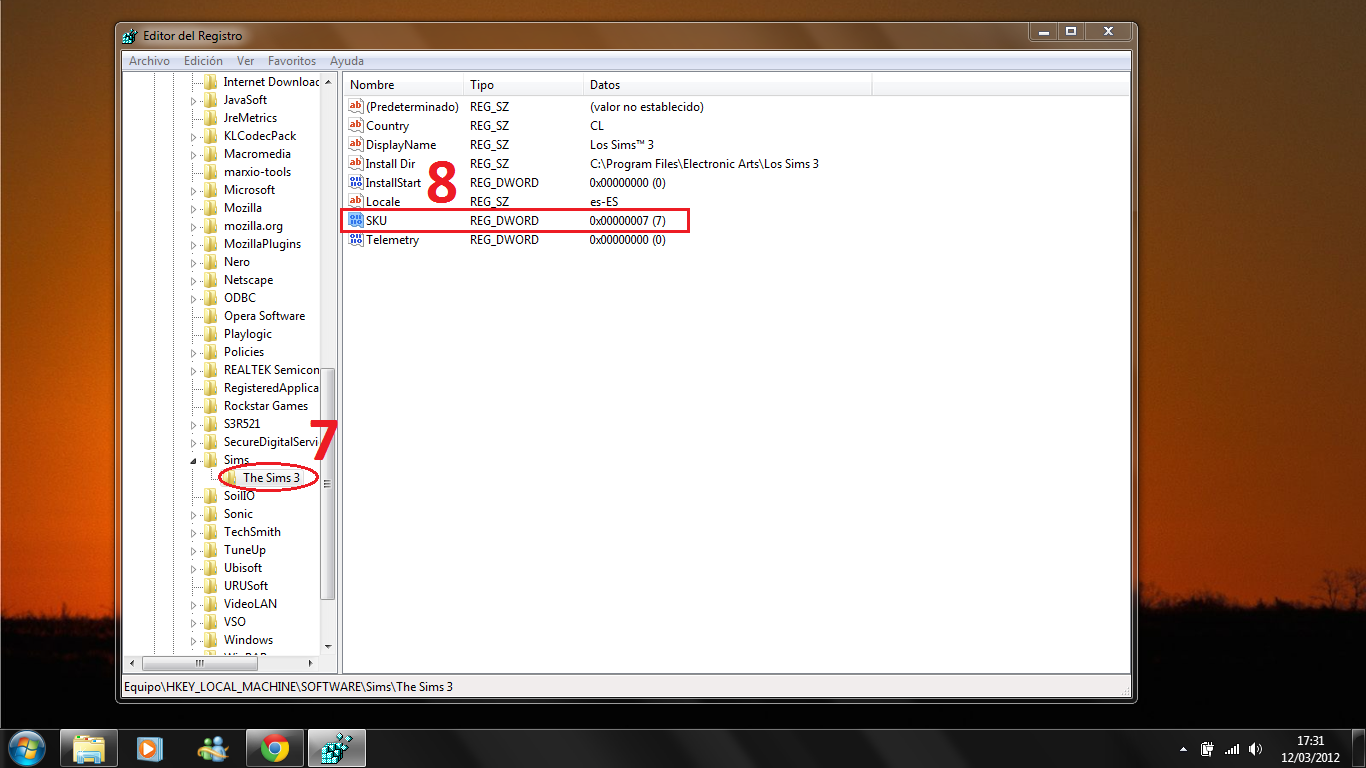Sort by the Datos column header
Viewport: 1366px width, 768px height.
pyautogui.click(x=727, y=85)
